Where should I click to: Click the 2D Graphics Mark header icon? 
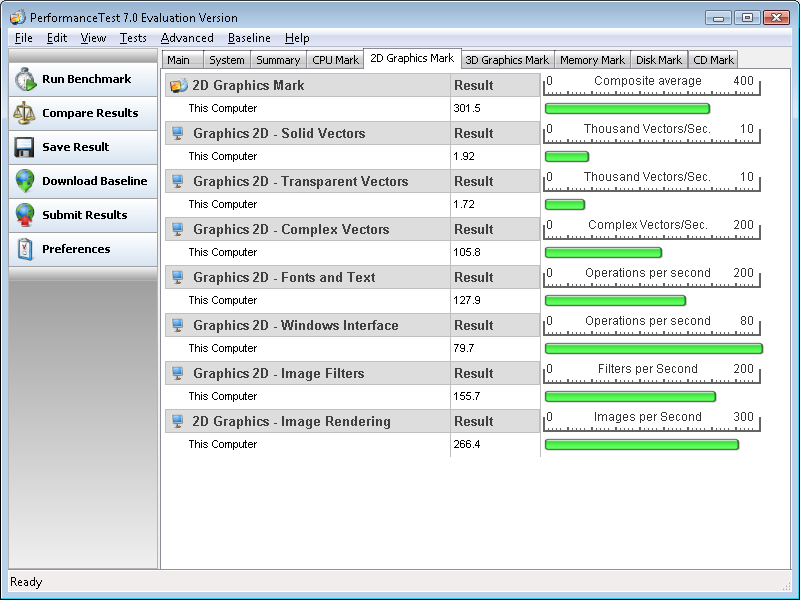click(179, 86)
